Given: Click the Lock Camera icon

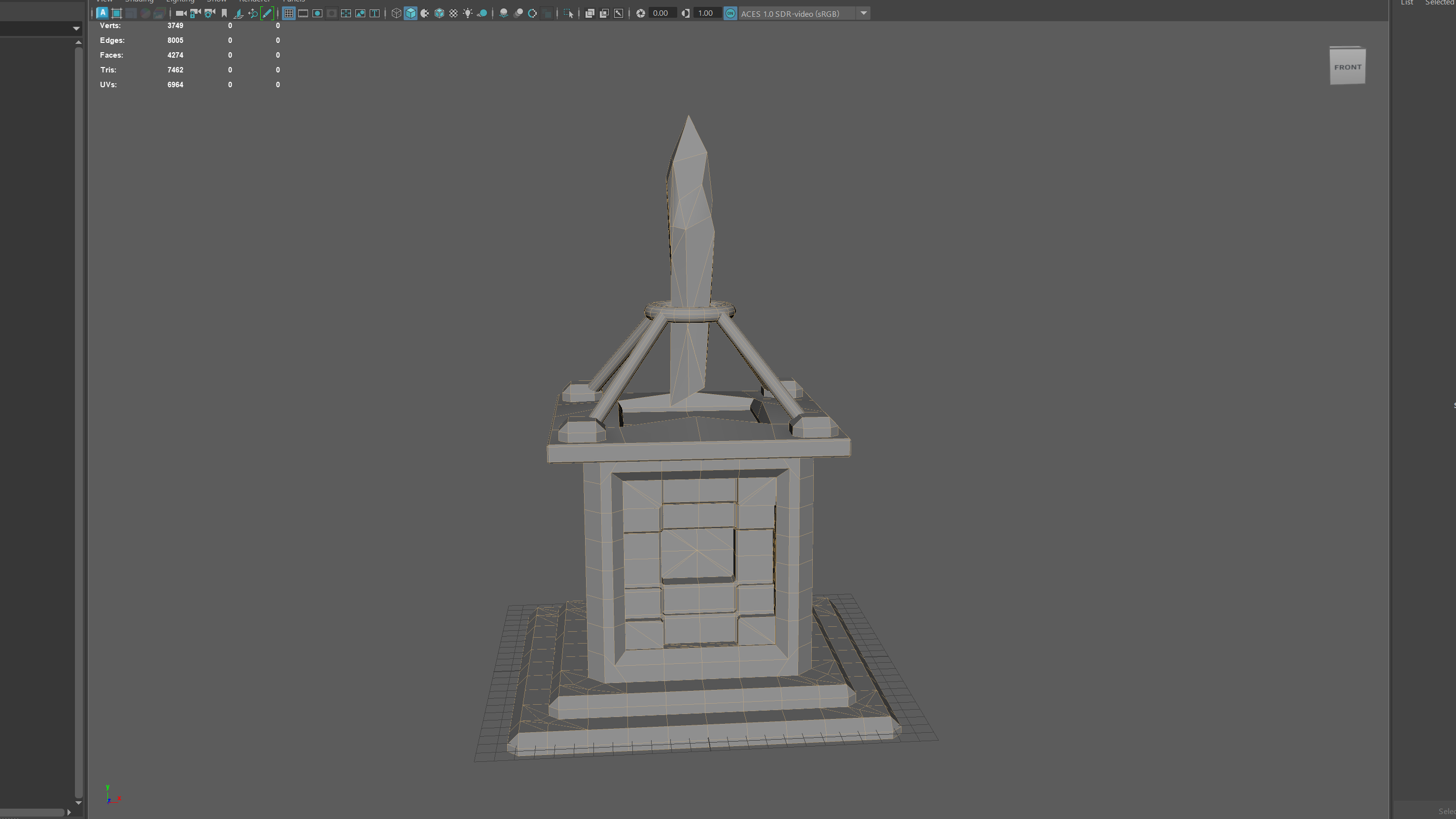Looking at the screenshot, I should pos(196,13).
